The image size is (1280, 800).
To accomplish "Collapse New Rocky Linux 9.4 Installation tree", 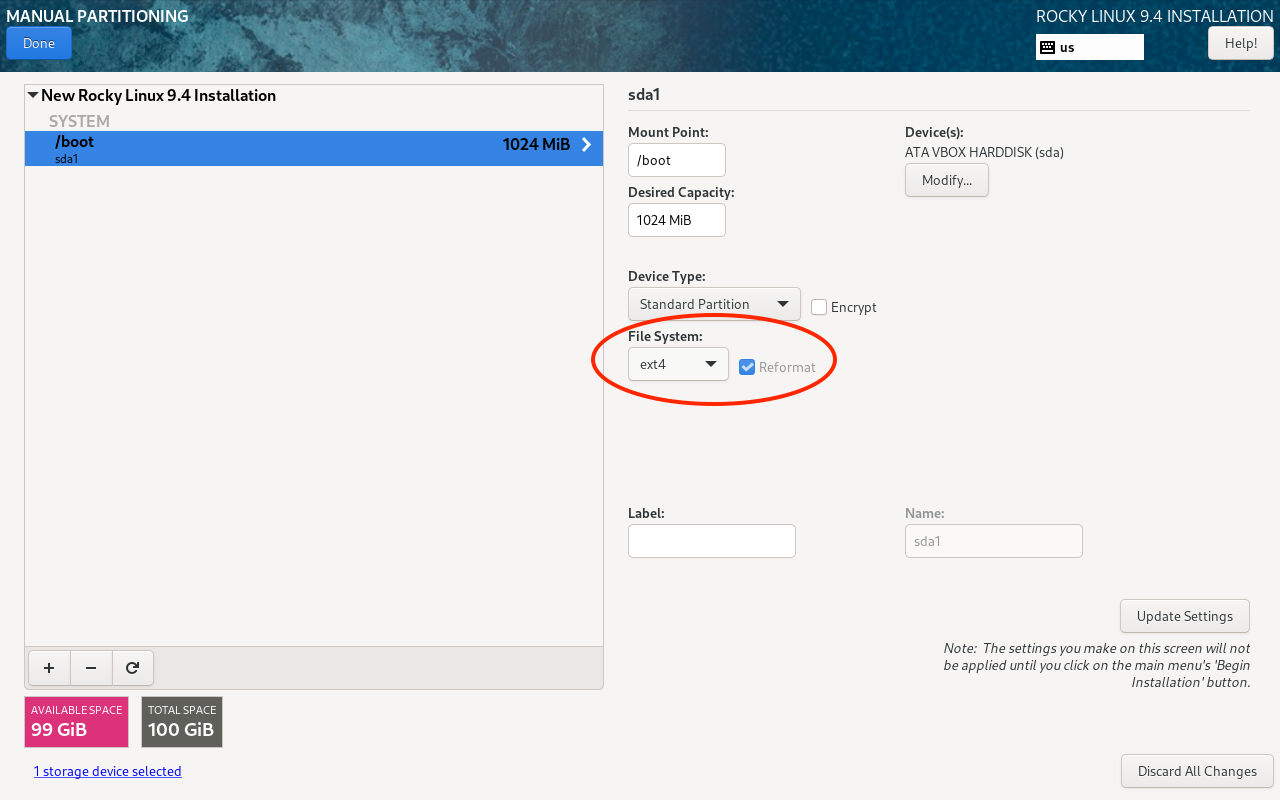I will click(33, 96).
